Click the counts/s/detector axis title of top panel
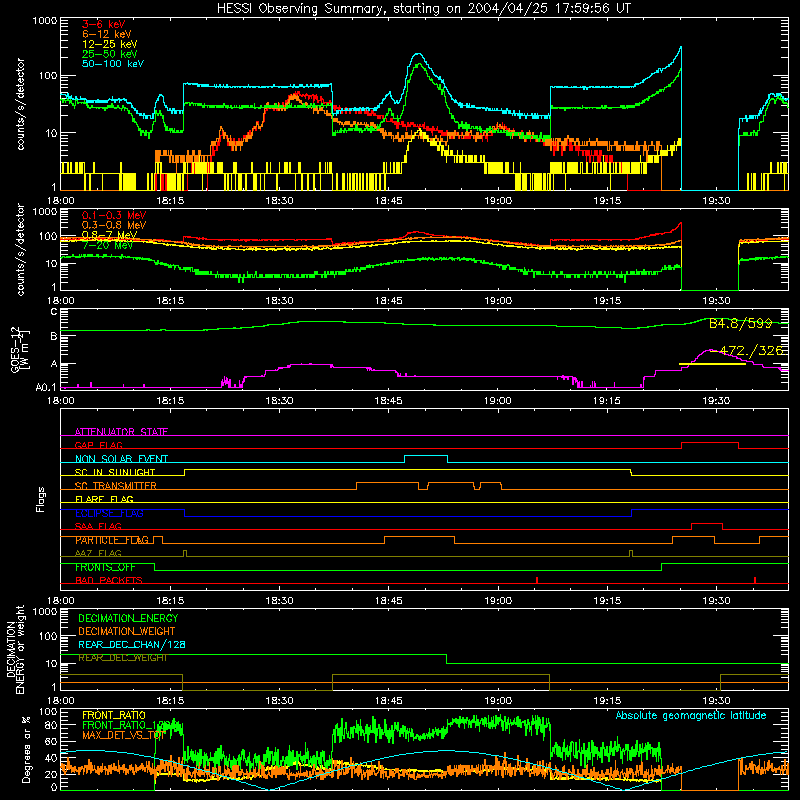 [x=20, y=104]
